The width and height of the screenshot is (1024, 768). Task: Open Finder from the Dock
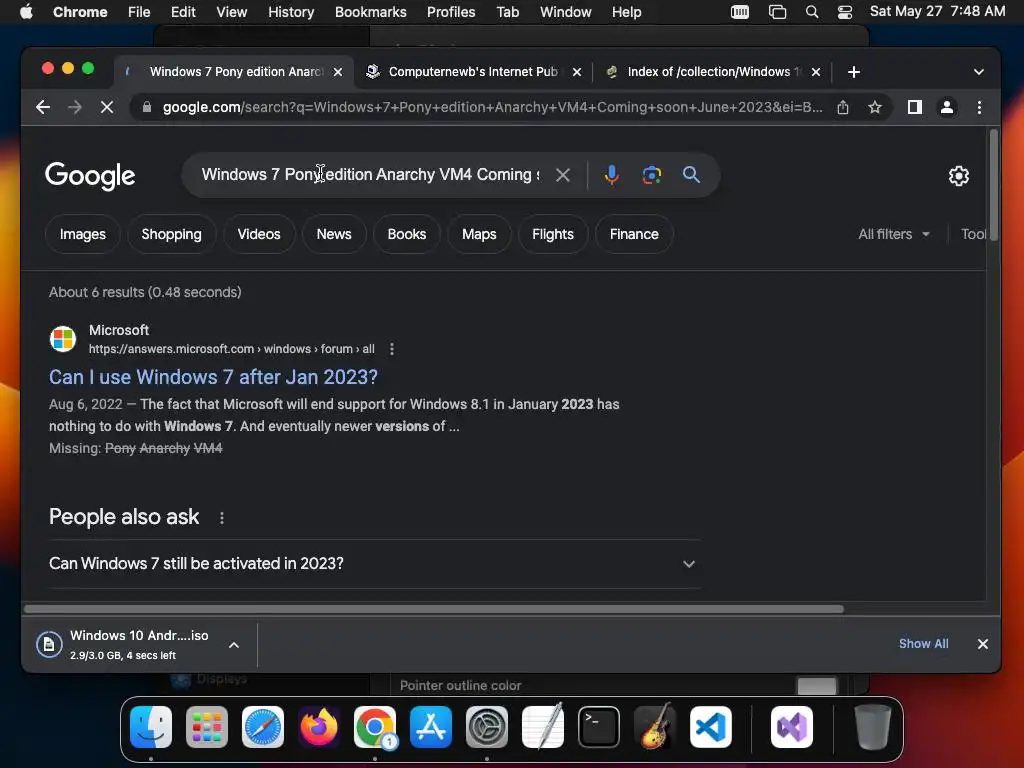pos(151,727)
